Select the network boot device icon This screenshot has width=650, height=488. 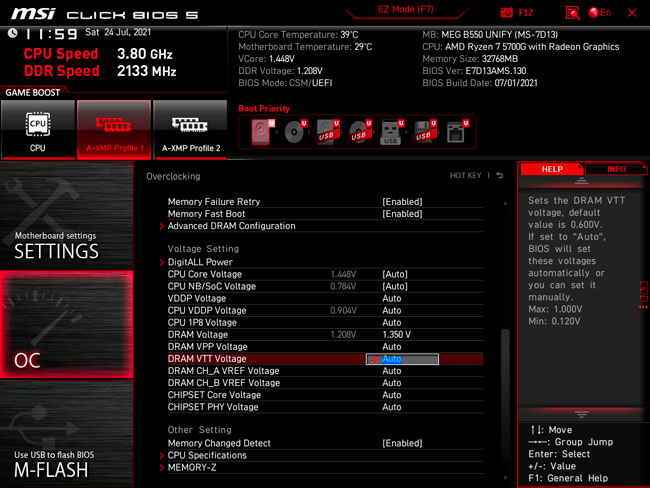pyautogui.click(x=457, y=132)
